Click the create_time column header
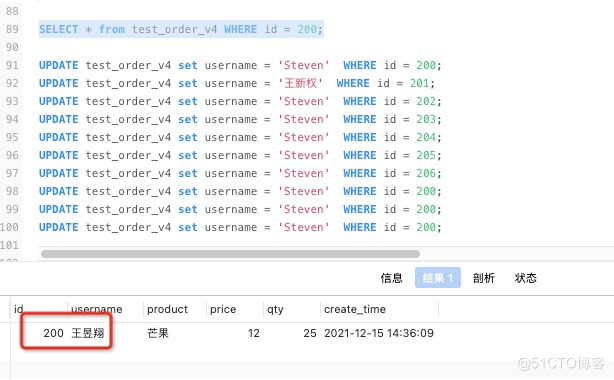614x380 pixels. 355,309
